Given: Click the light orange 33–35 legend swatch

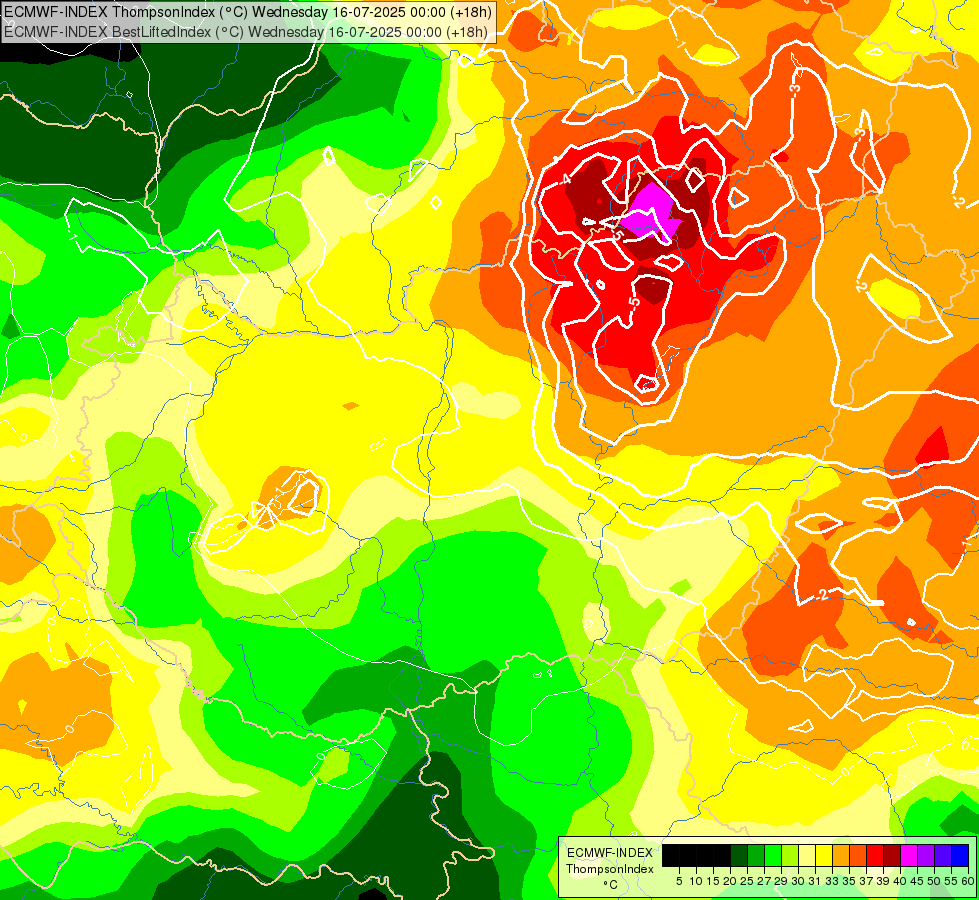Looking at the screenshot, I should click(x=841, y=855).
